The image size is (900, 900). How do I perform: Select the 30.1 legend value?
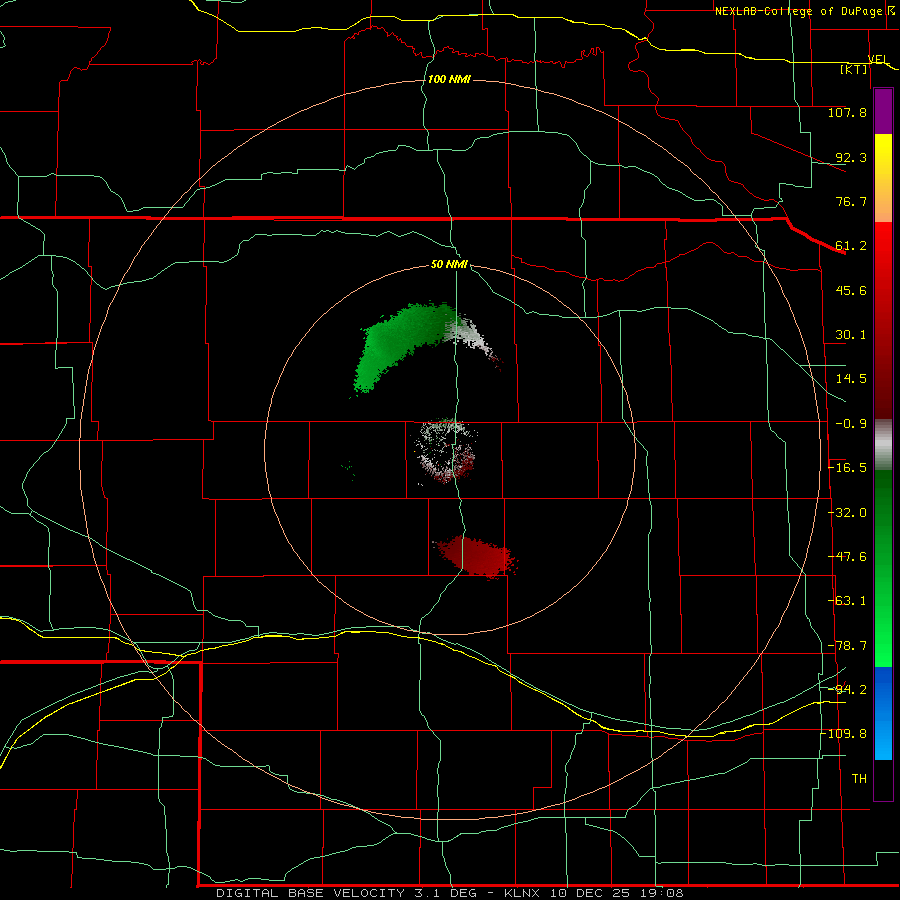click(851, 335)
